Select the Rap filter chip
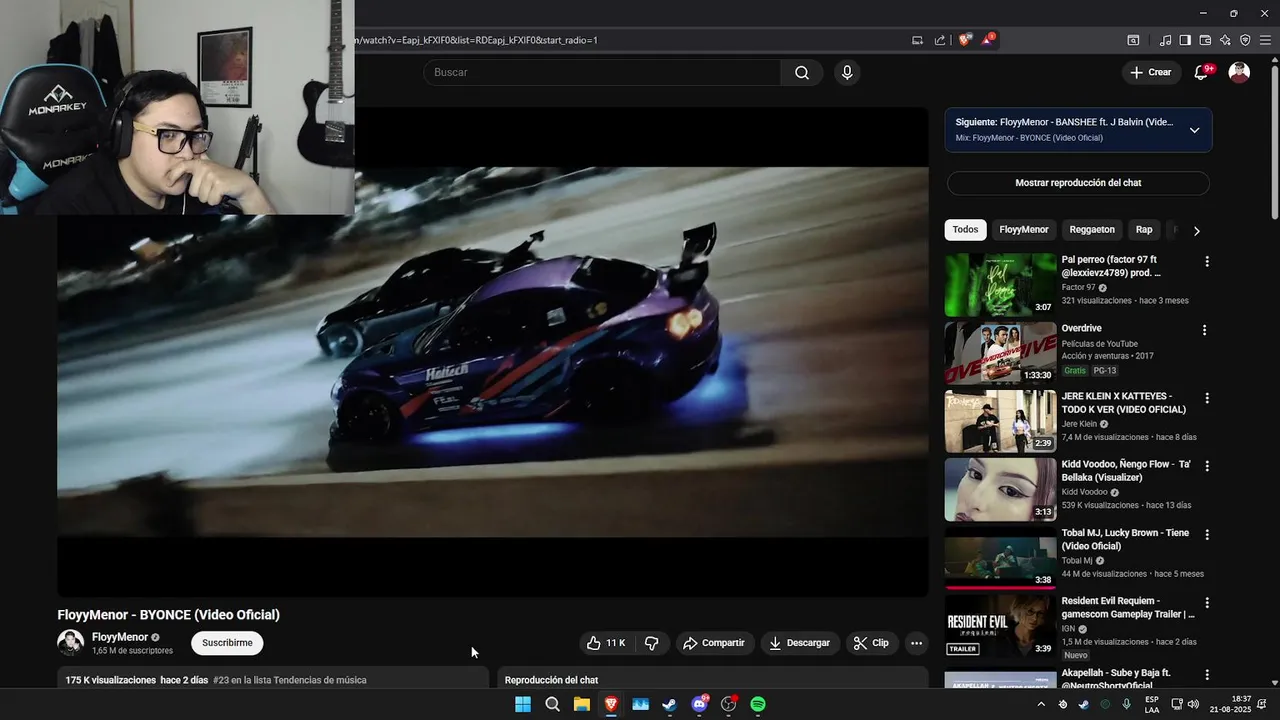This screenshot has width=1280, height=720. pyautogui.click(x=1144, y=230)
